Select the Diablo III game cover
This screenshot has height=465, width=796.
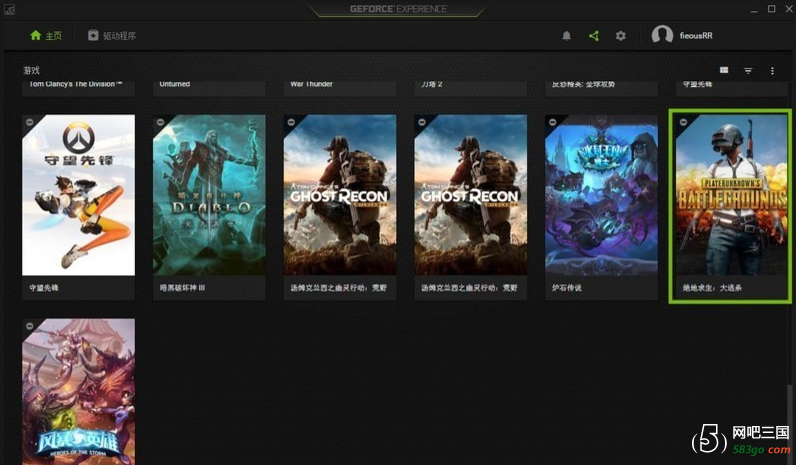point(209,195)
